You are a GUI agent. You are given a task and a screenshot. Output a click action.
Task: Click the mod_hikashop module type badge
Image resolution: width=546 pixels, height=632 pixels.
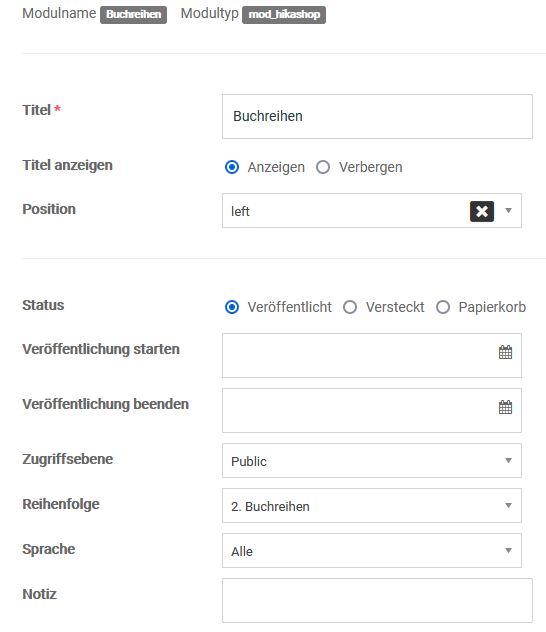point(284,15)
